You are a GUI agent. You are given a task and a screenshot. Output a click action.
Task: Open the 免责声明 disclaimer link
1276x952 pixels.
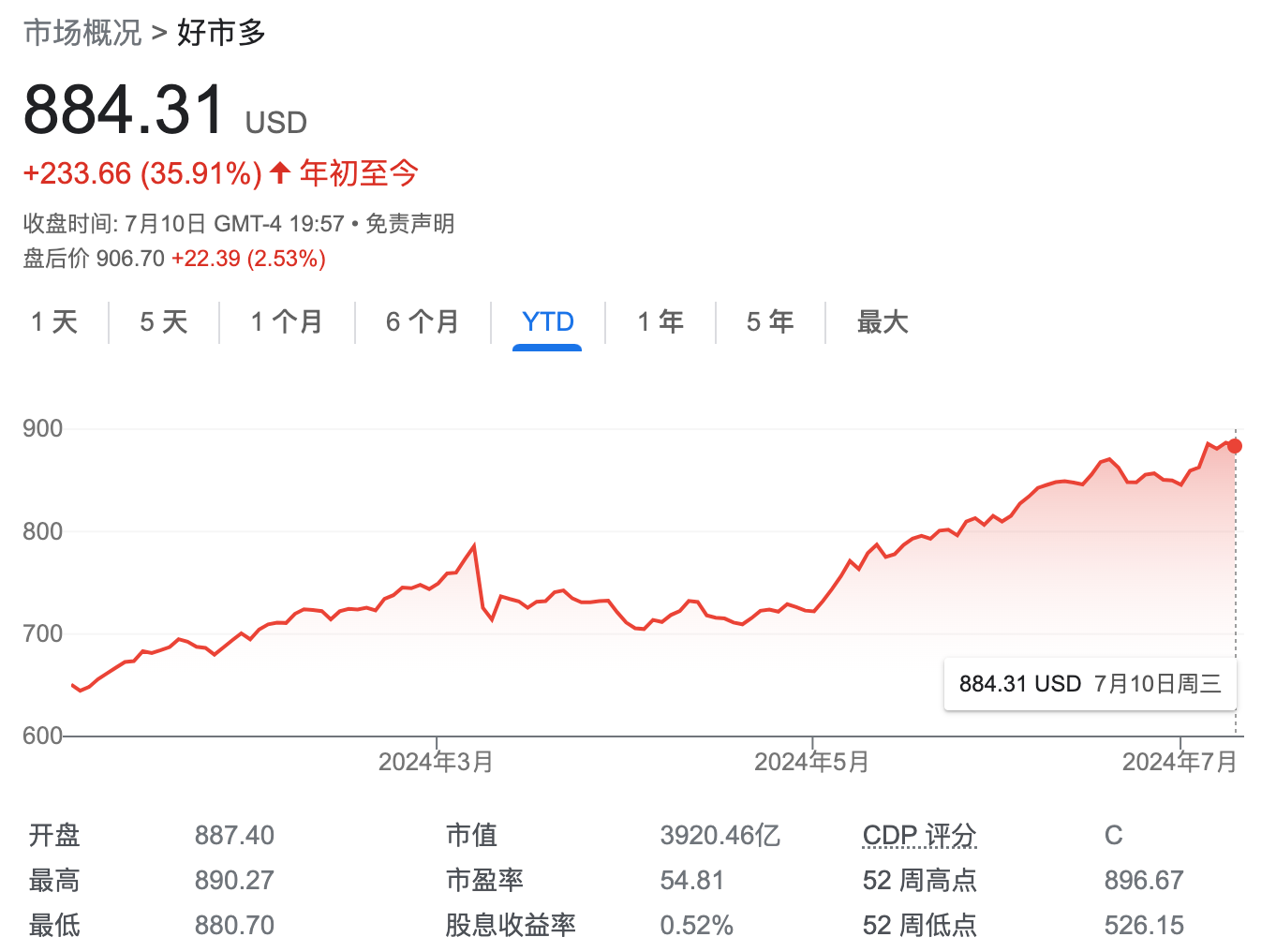point(411,224)
